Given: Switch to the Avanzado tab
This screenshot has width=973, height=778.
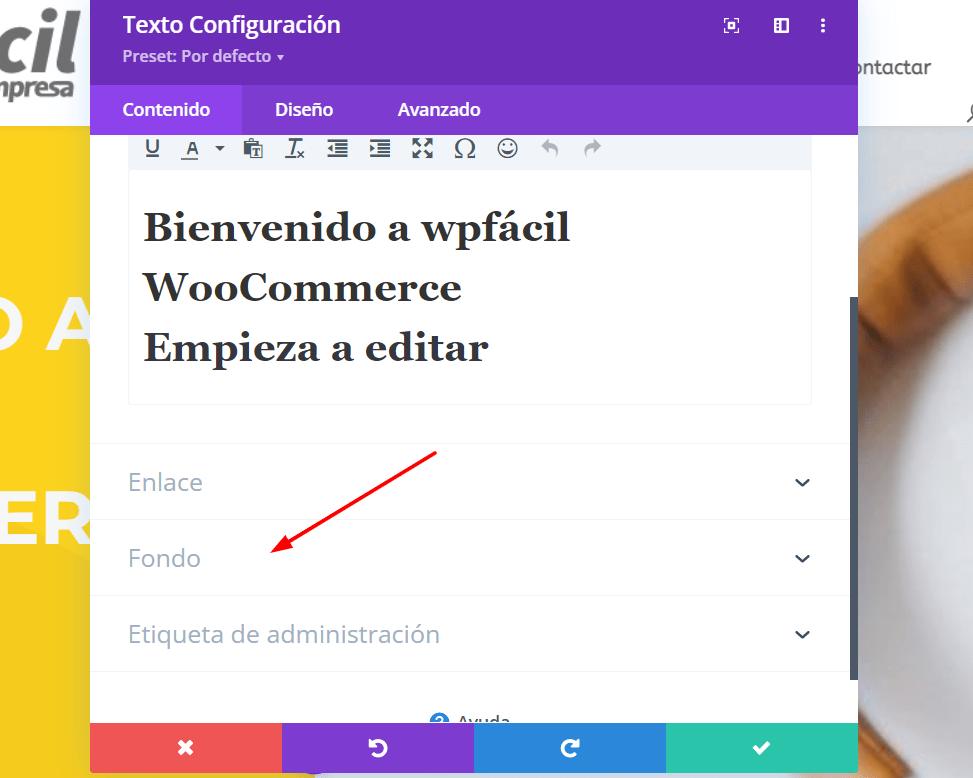Looking at the screenshot, I should pyautogui.click(x=439, y=110).
